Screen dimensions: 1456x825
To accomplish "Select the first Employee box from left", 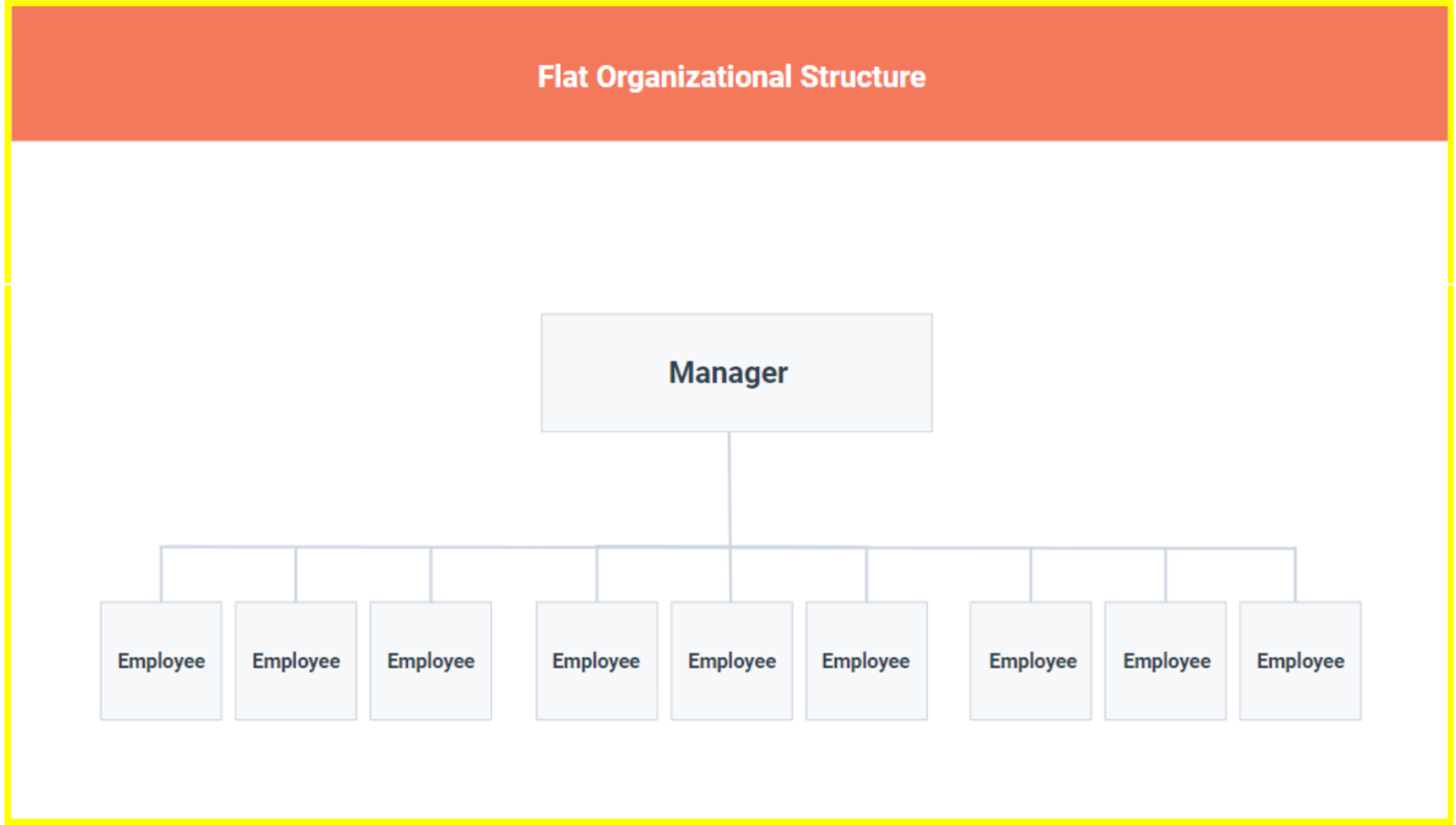I will point(161,660).
